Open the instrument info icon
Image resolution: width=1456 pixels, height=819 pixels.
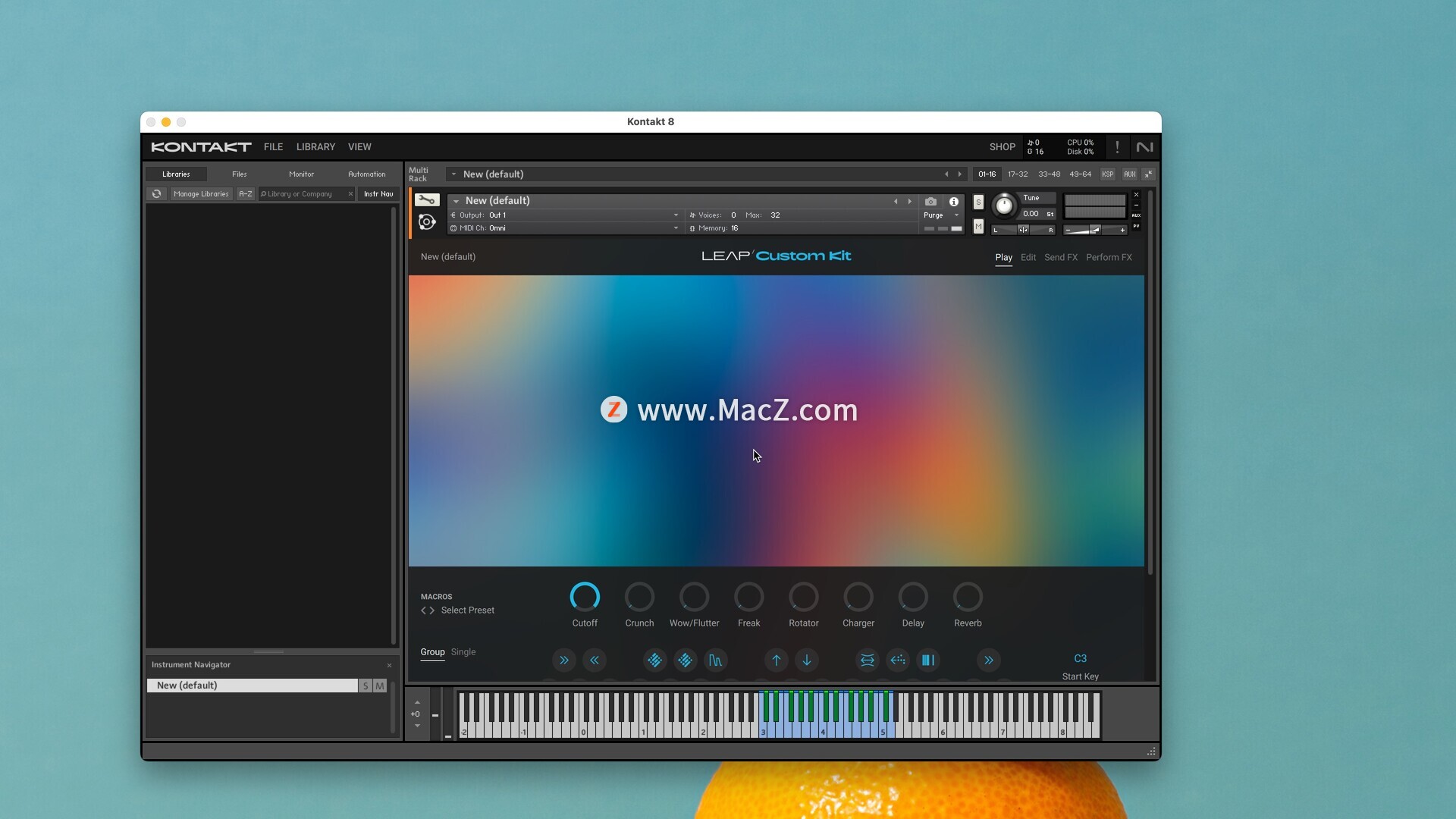pos(954,202)
